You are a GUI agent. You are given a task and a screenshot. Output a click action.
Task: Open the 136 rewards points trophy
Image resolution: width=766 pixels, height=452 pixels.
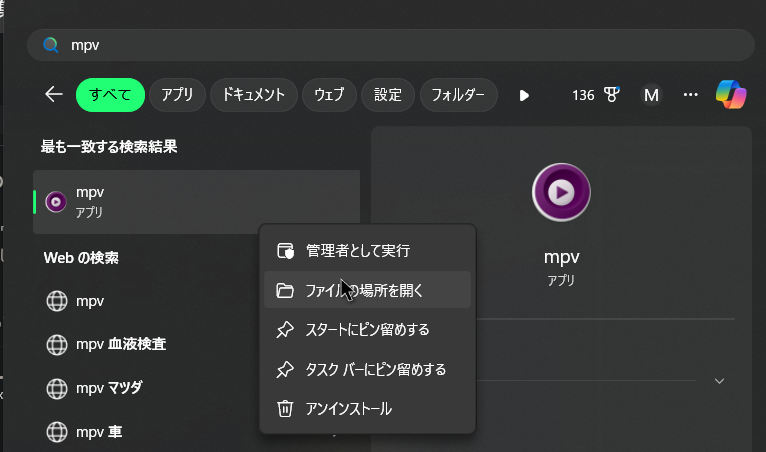[596, 95]
